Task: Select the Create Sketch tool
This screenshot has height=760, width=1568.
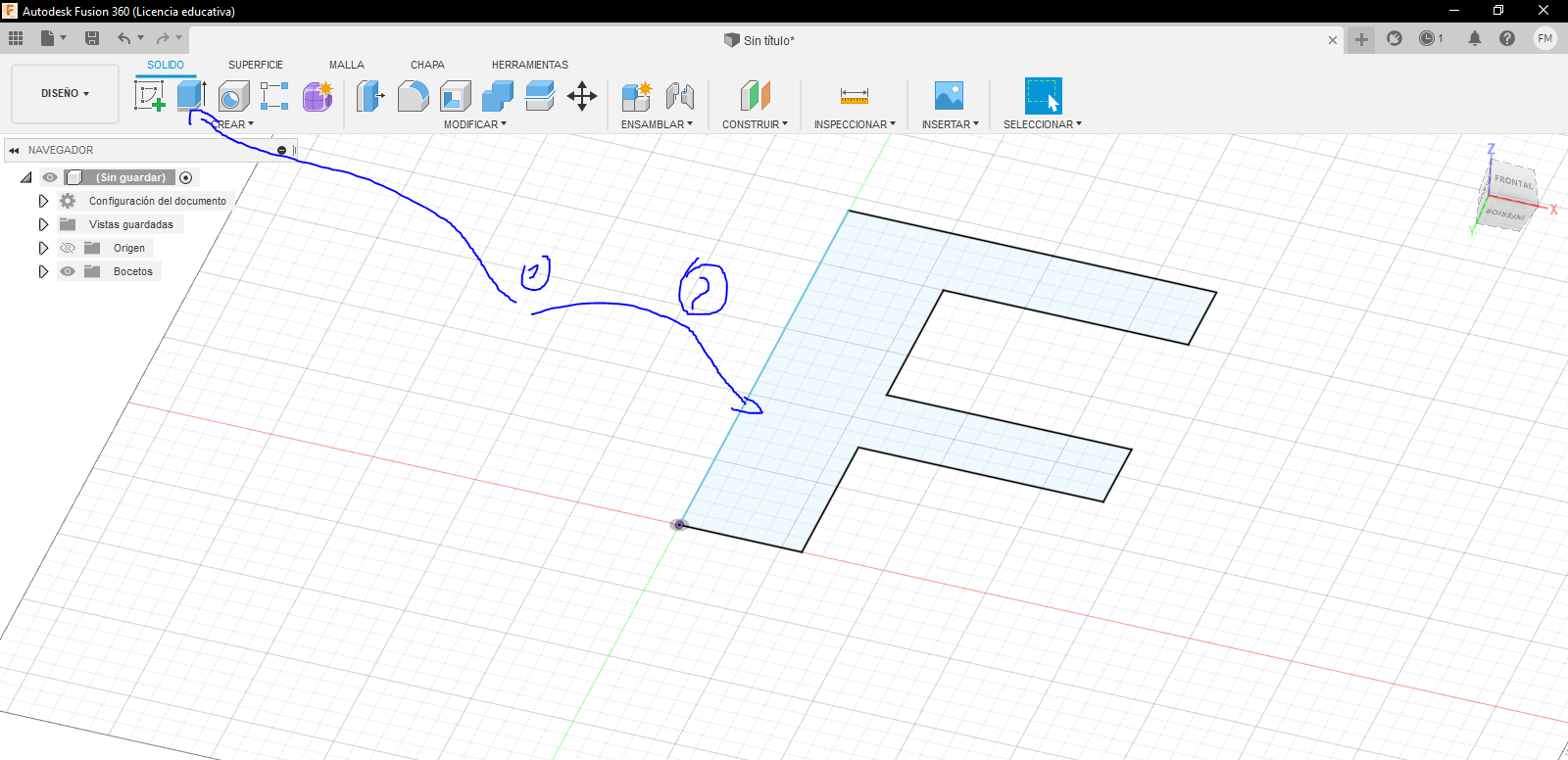Action: coord(149,96)
